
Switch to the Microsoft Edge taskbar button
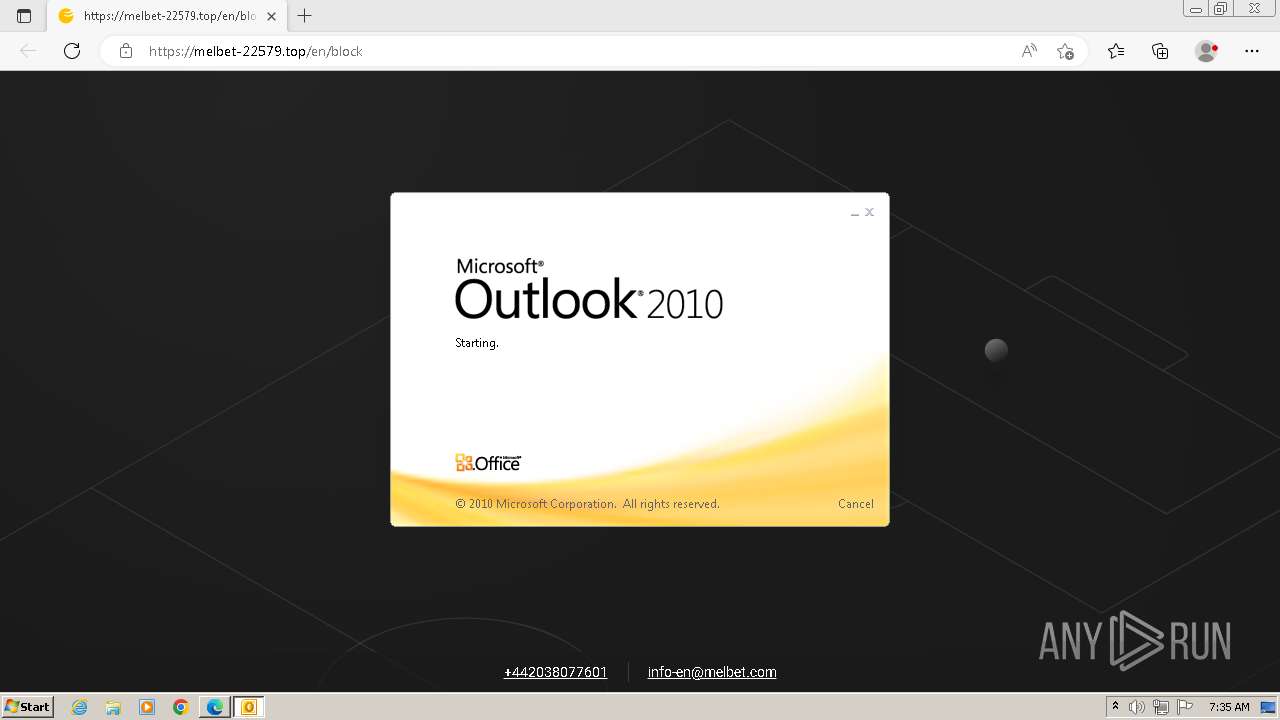pyautogui.click(x=215, y=707)
